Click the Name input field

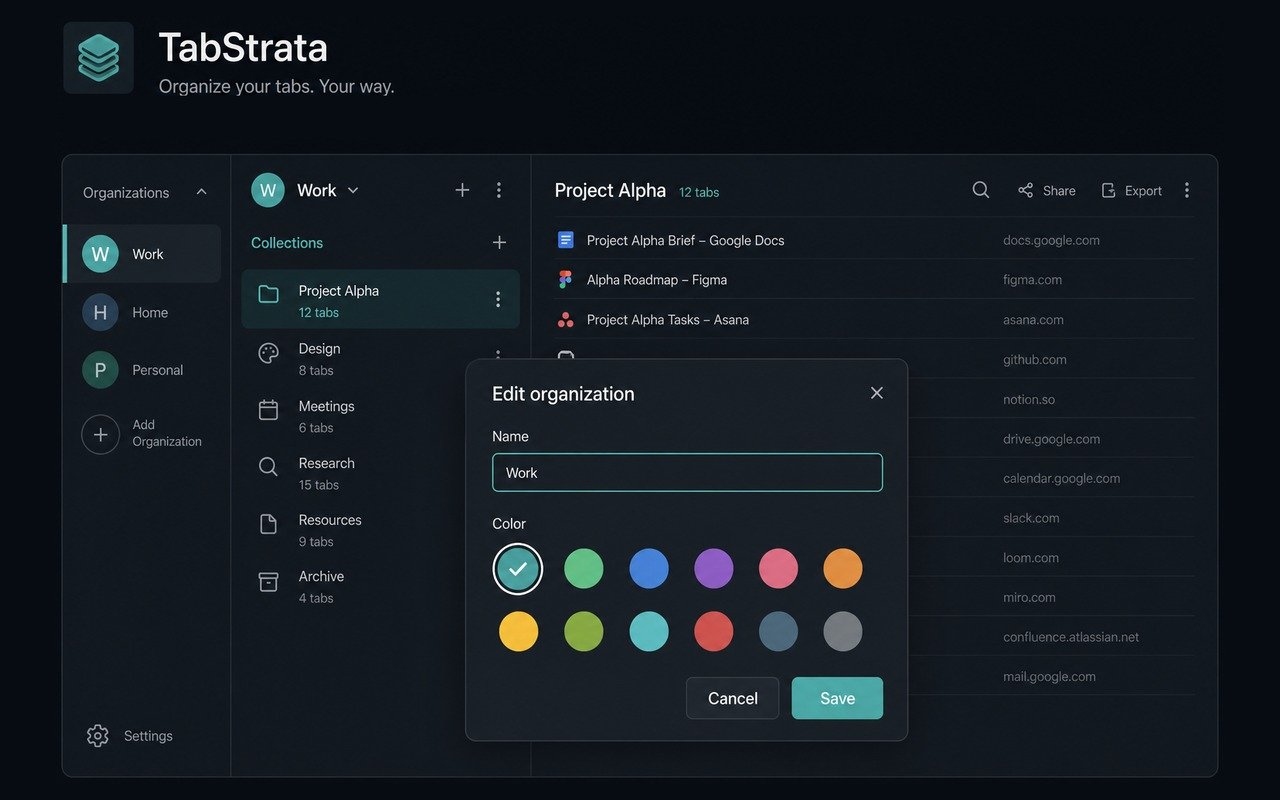tap(687, 473)
